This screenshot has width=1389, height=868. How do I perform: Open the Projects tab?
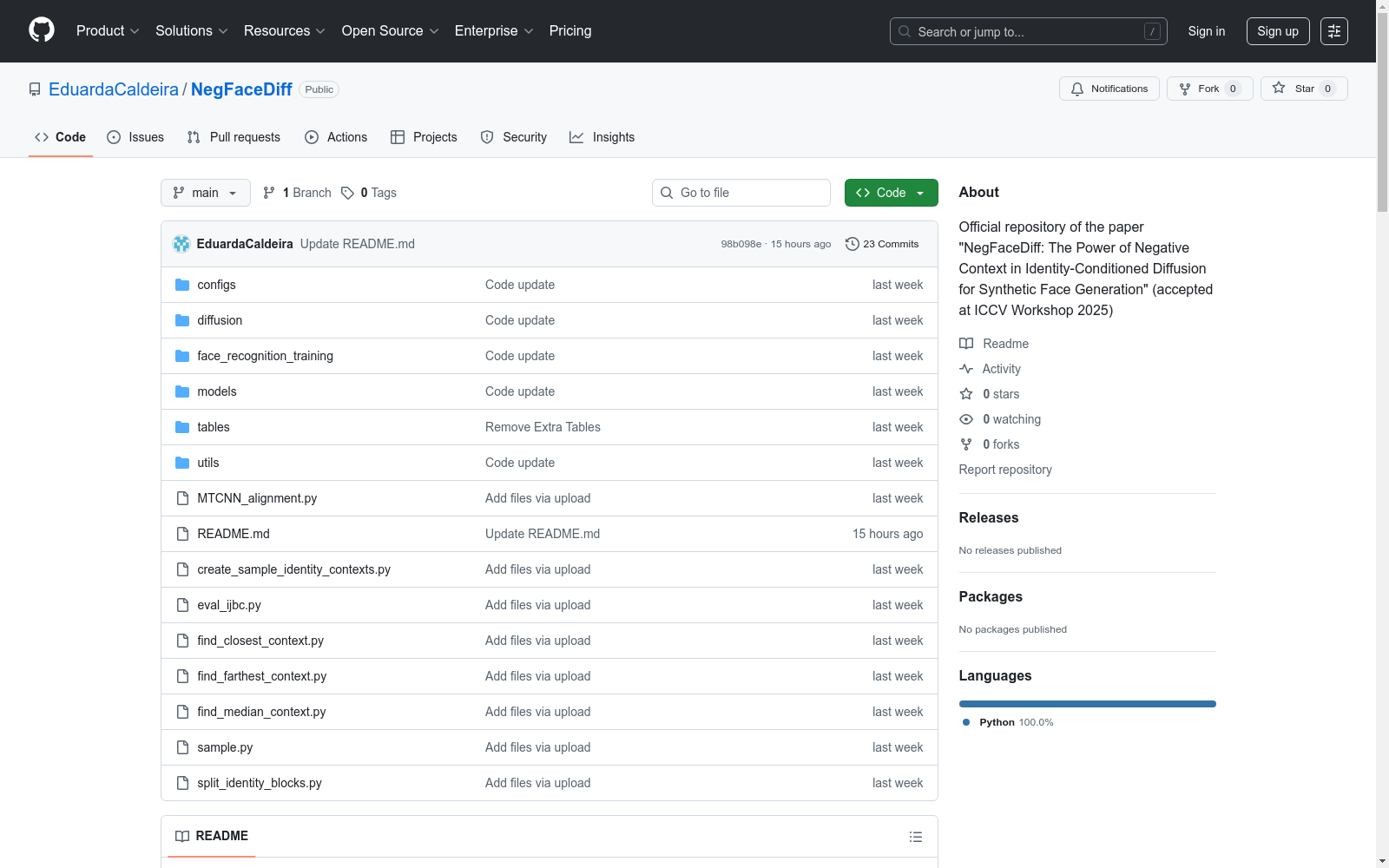pyautogui.click(x=424, y=137)
